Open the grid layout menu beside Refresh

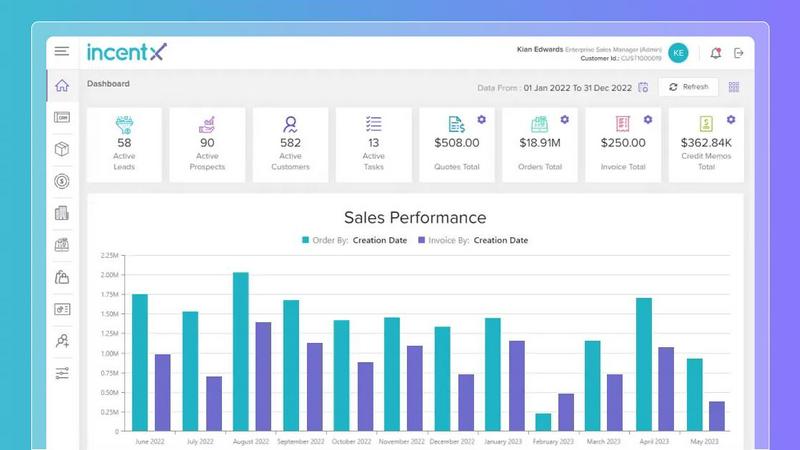pyautogui.click(x=734, y=87)
